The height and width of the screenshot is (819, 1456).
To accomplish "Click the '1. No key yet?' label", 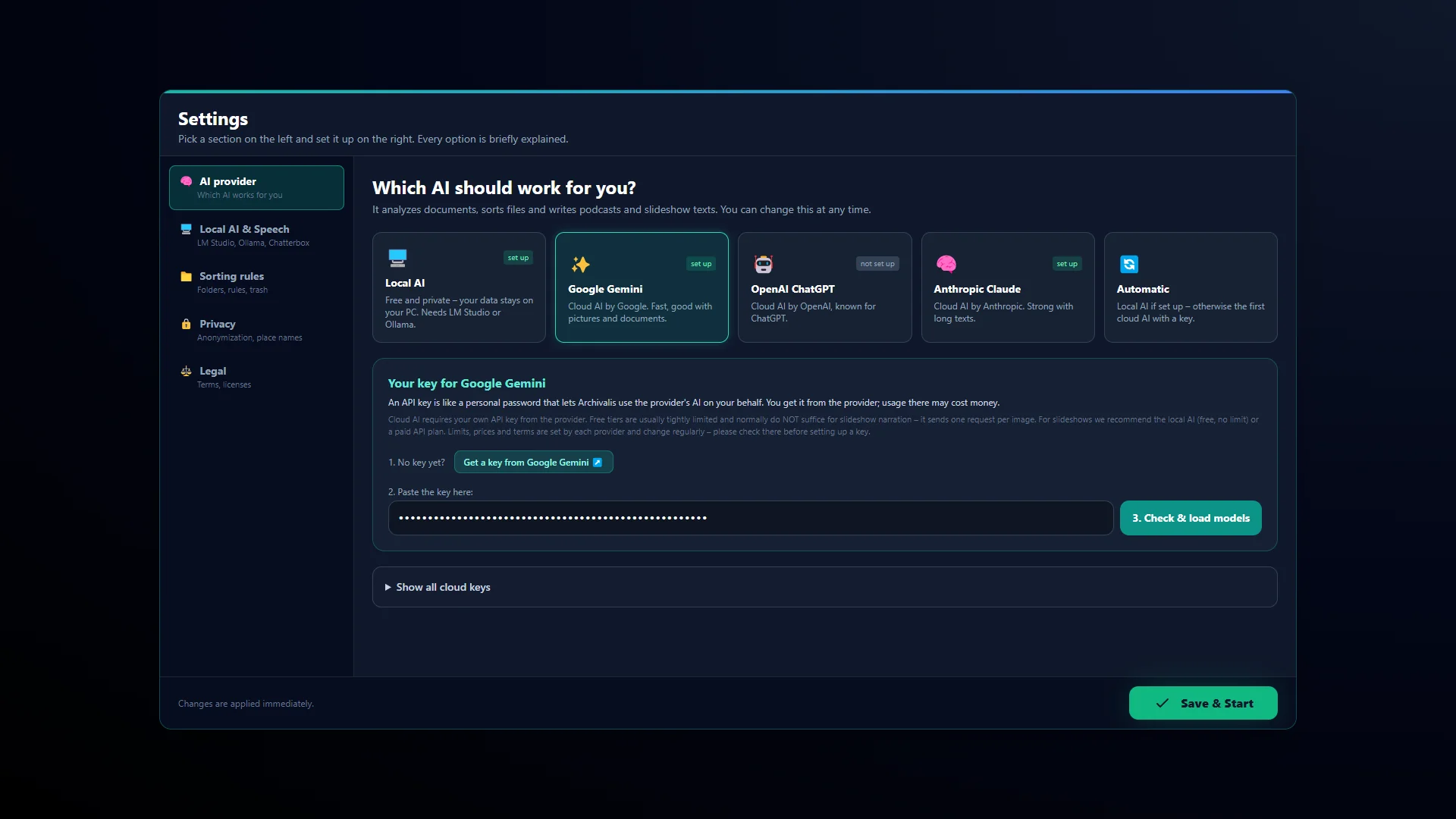I will point(416,463).
